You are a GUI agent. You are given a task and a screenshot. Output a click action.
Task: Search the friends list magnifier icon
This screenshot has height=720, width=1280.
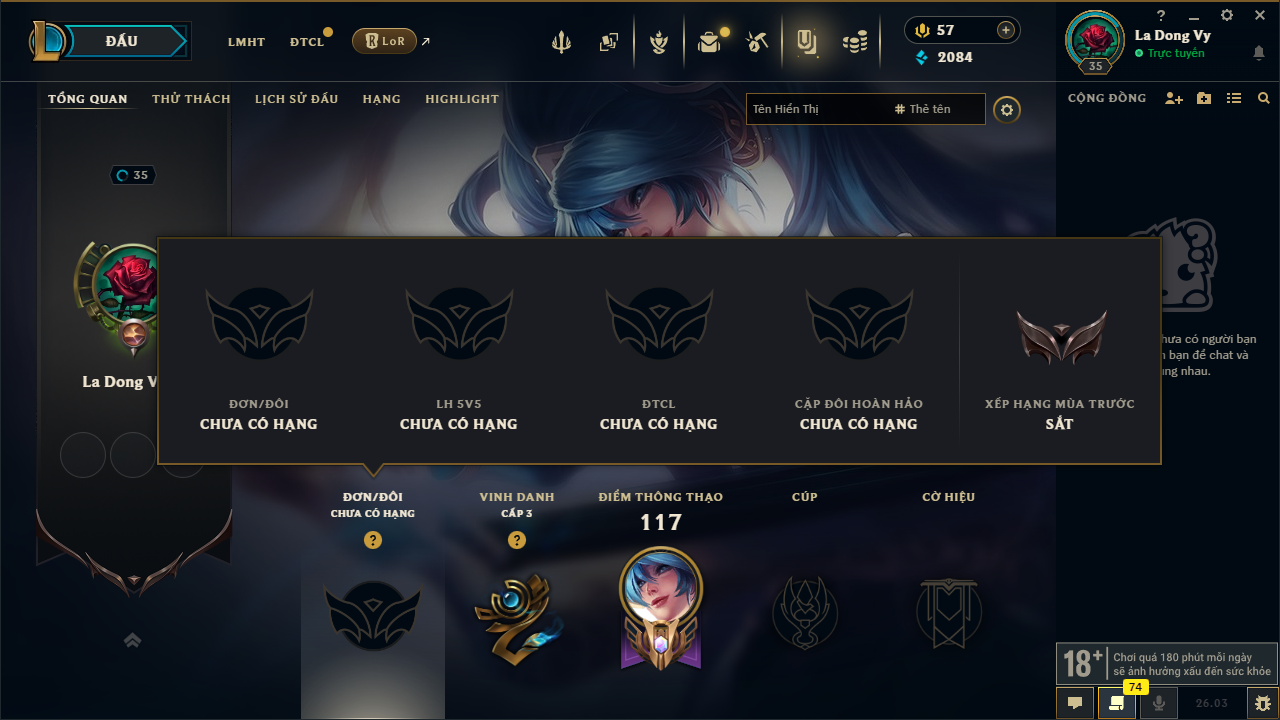[x=1264, y=98]
